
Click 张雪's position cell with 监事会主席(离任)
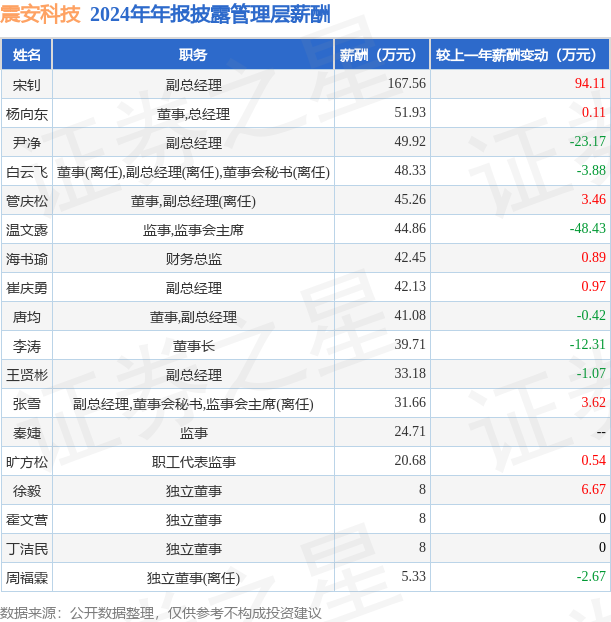click(193, 403)
